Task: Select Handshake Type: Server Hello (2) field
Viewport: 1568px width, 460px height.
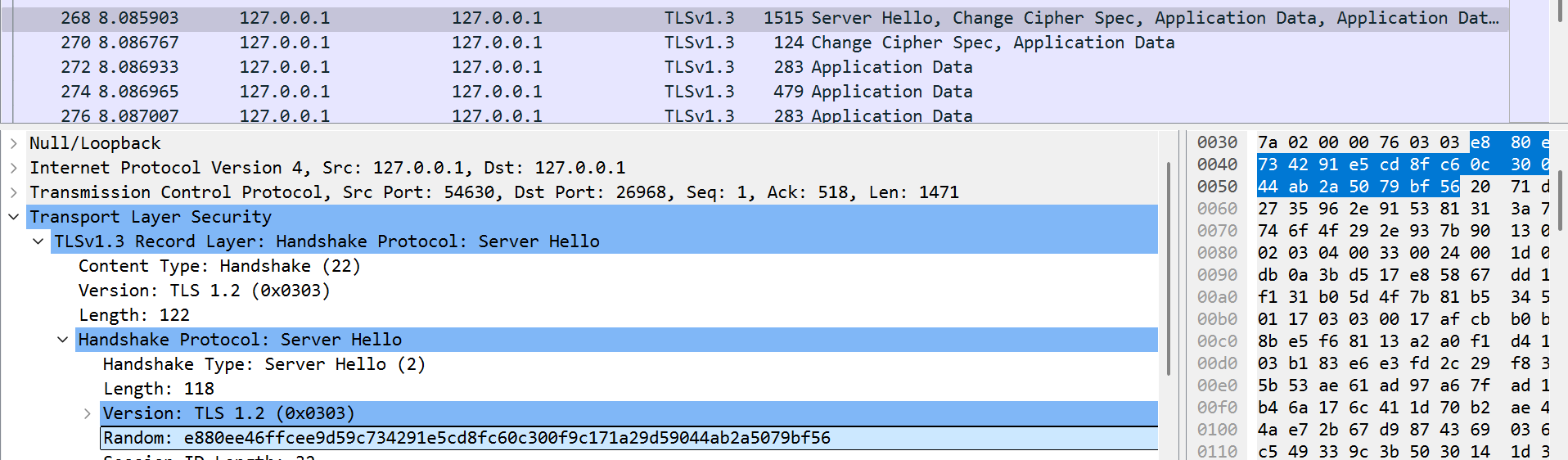Action: coord(264,364)
